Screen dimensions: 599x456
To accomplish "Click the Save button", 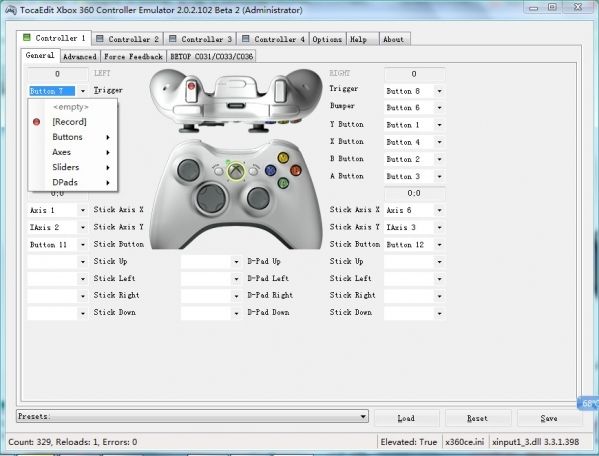I will (549, 418).
